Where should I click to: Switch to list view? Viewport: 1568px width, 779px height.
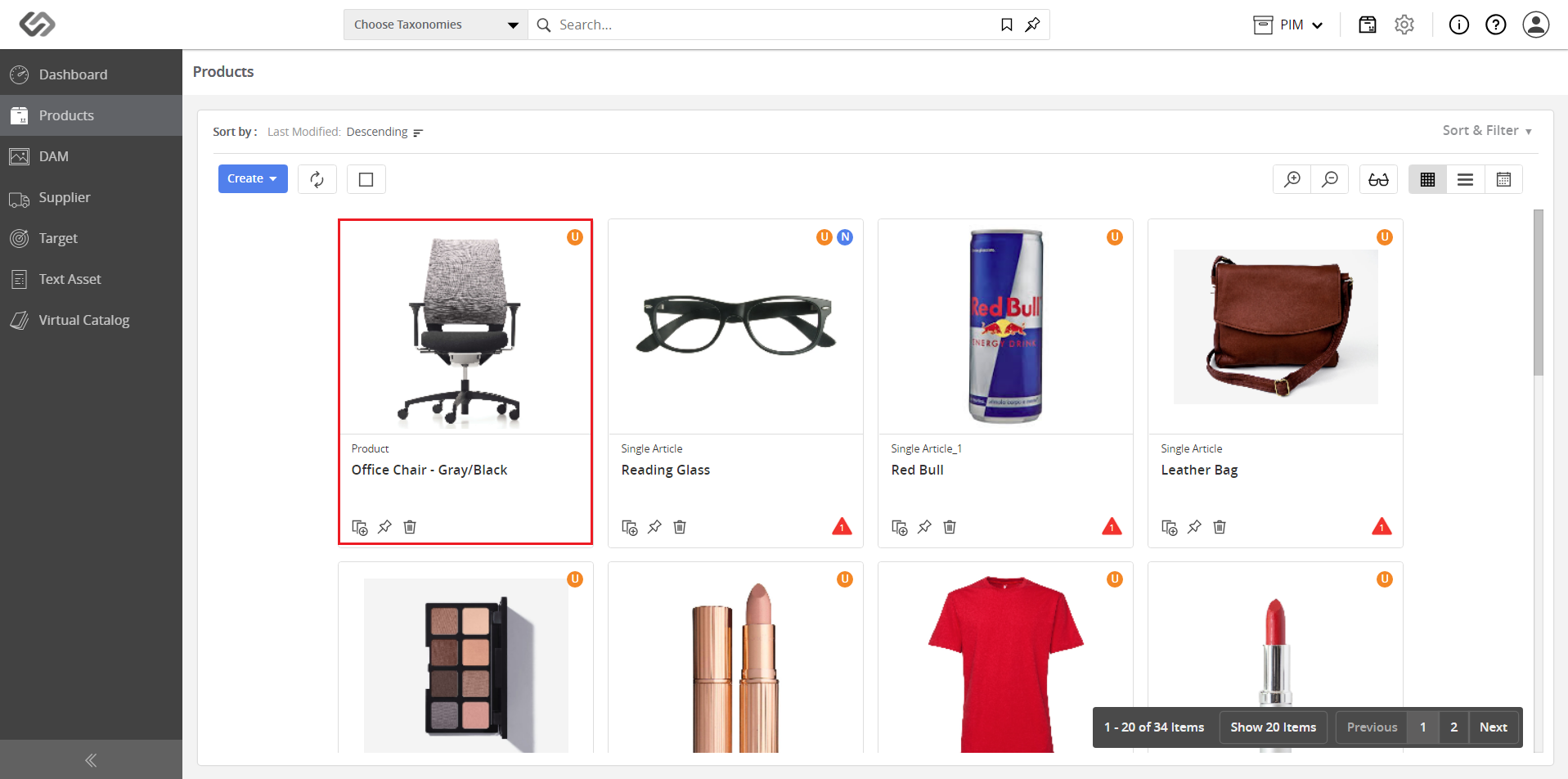1465,179
